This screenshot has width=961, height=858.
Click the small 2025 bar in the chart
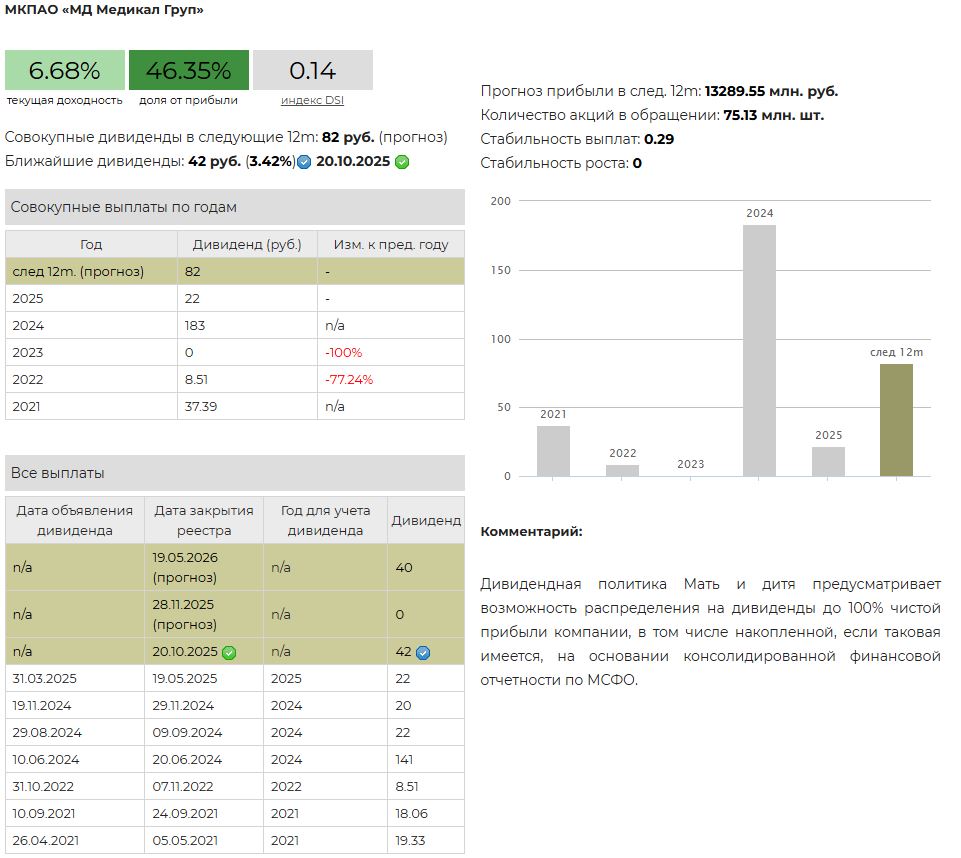(x=828, y=461)
